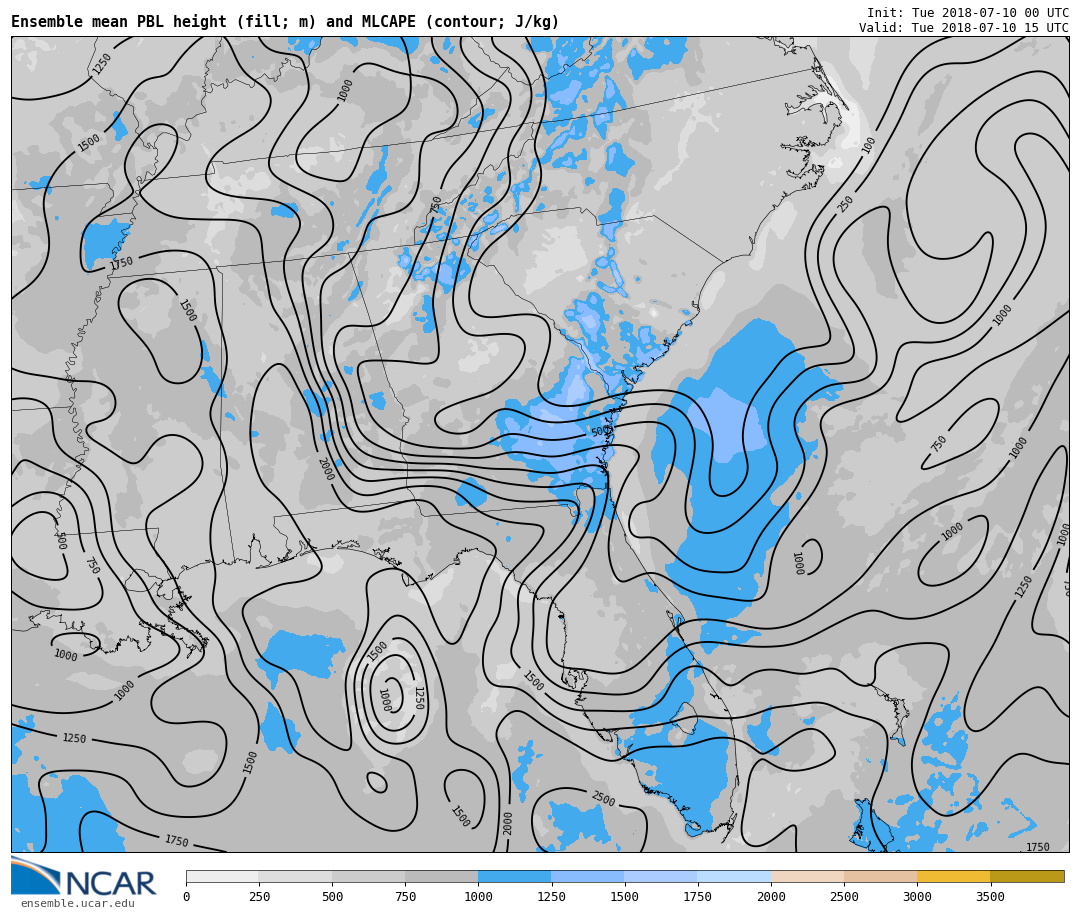The width and height of the screenshot is (1080, 915).
Task: Click the 3000–3500 orange color bar segment
Action: click(953, 876)
